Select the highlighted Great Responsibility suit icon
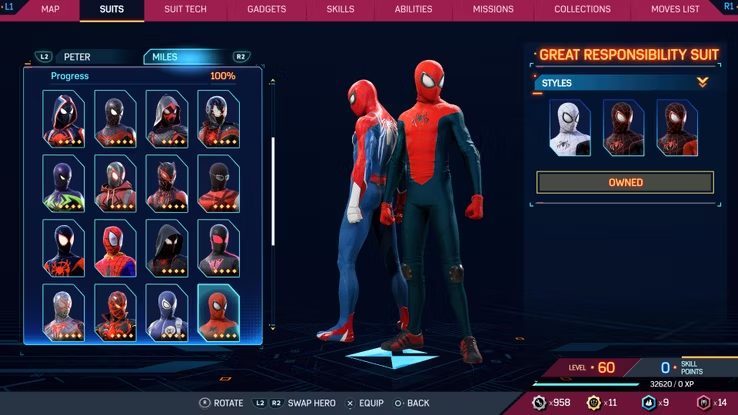This screenshot has width=738, height=415. tap(218, 312)
